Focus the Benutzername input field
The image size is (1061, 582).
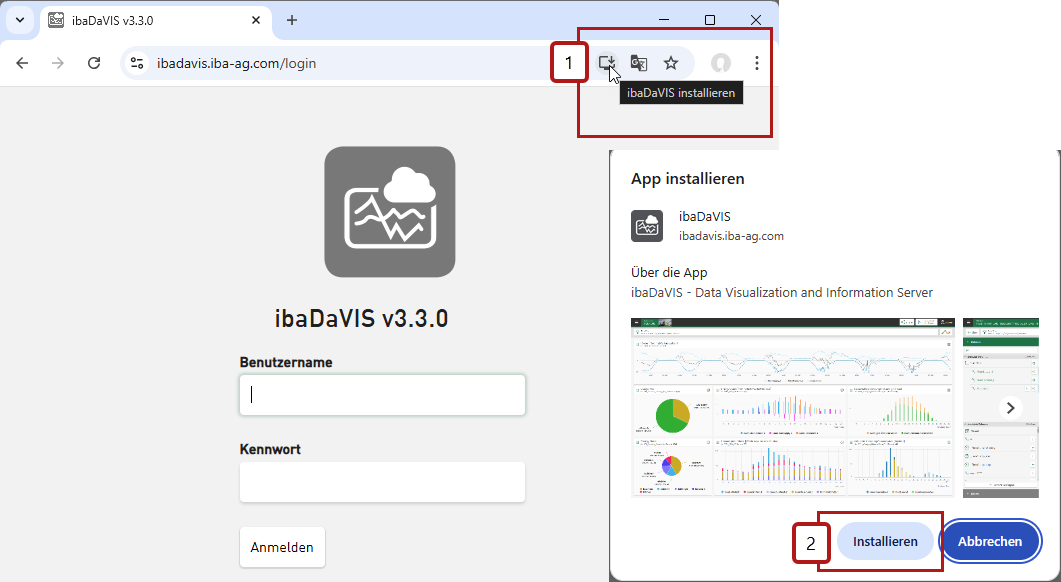[382, 395]
